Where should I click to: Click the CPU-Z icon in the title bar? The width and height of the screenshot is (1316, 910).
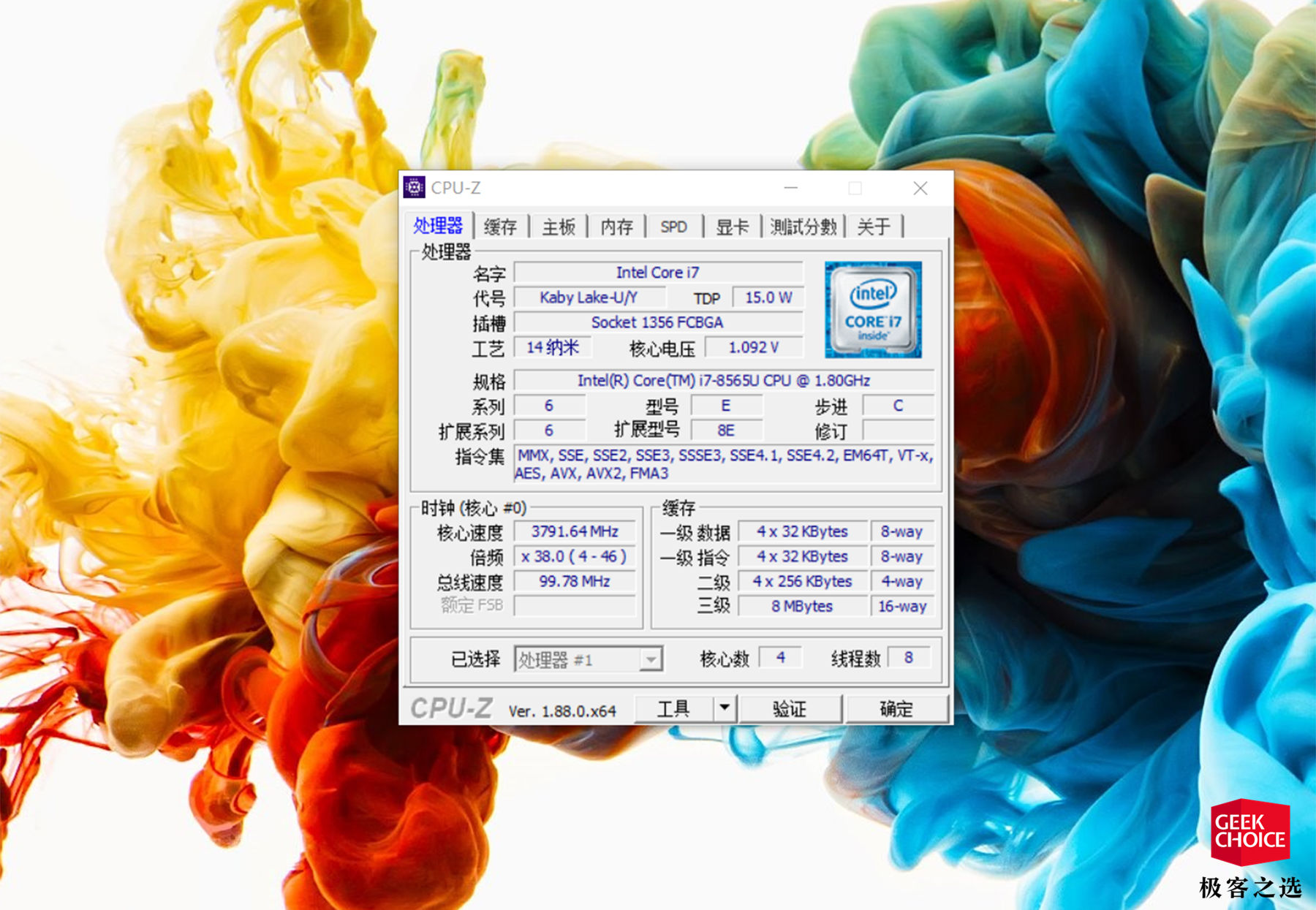pos(415,188)
